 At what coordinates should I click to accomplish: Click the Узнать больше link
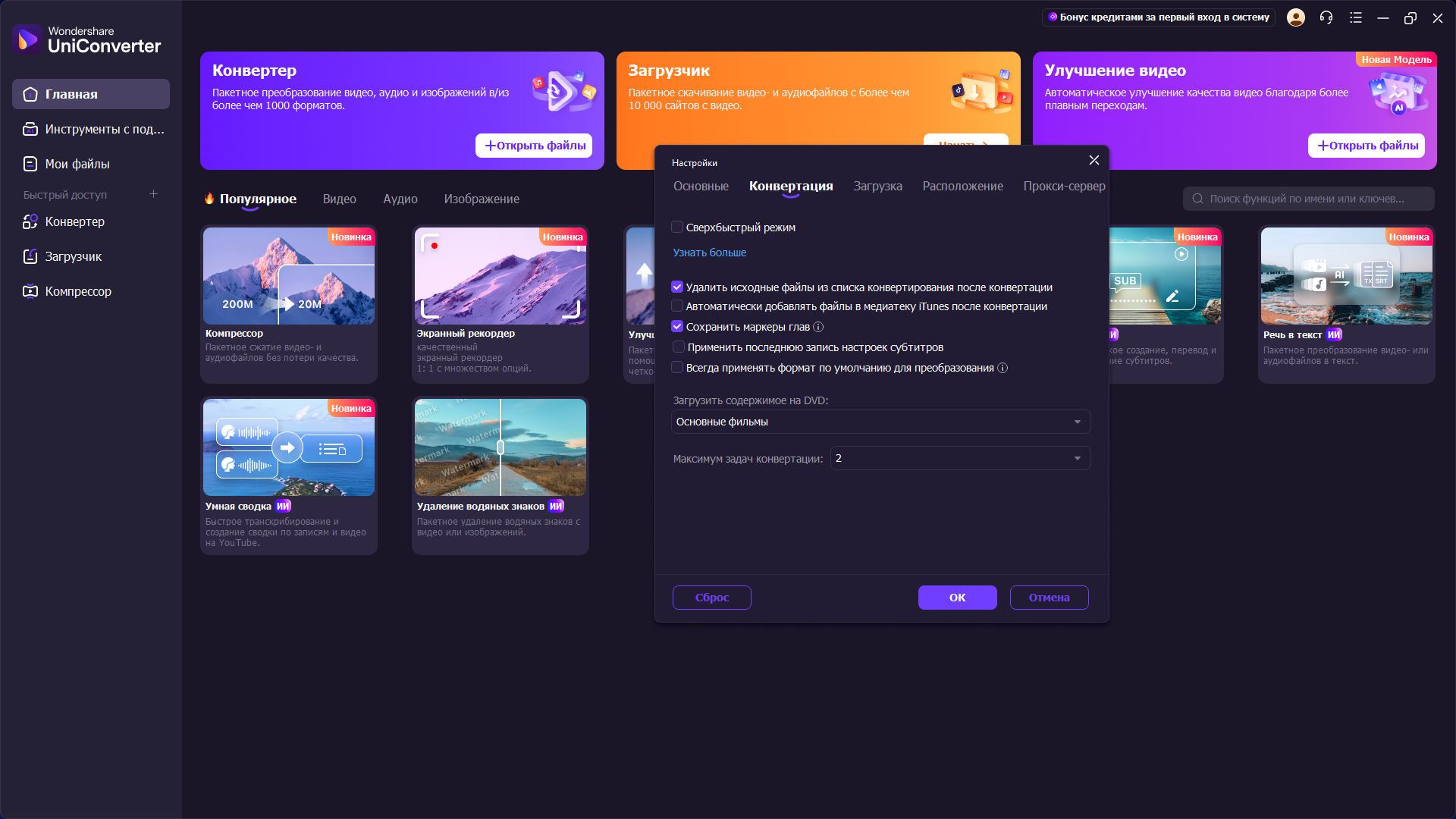coord(709,253)
